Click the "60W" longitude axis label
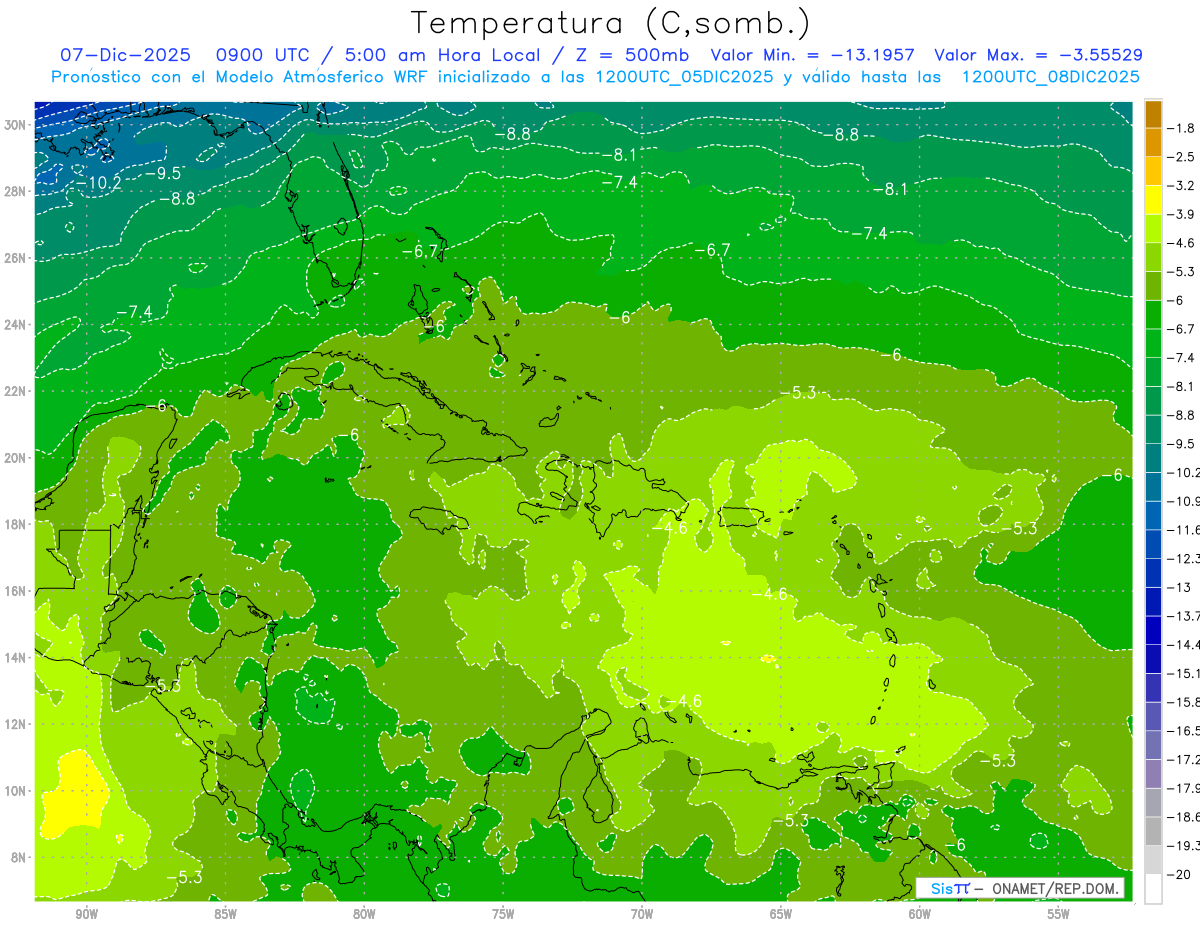Viewport: 1200px width, 927px height. click(x=920, y=914)
